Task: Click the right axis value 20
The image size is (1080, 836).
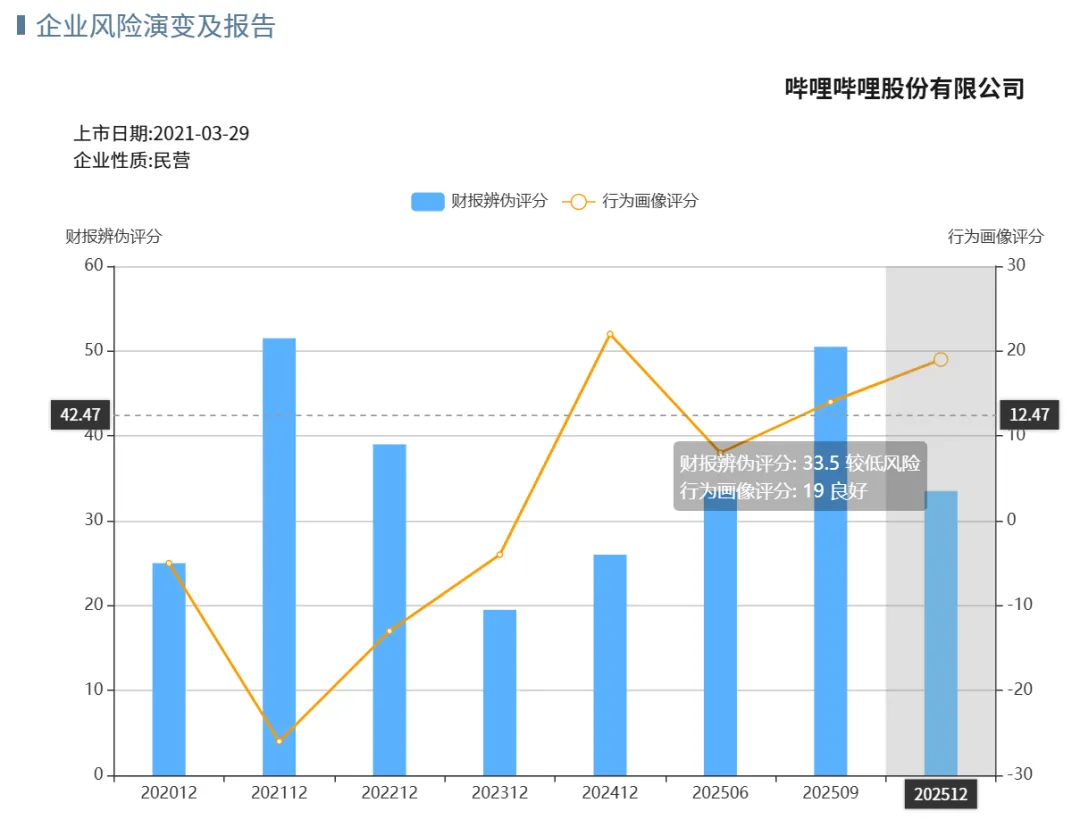Action: (1016, 350)
